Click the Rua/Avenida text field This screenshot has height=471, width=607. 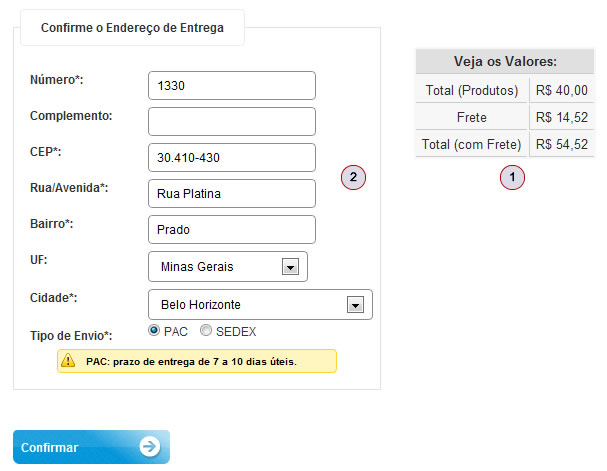pos(231,194)
